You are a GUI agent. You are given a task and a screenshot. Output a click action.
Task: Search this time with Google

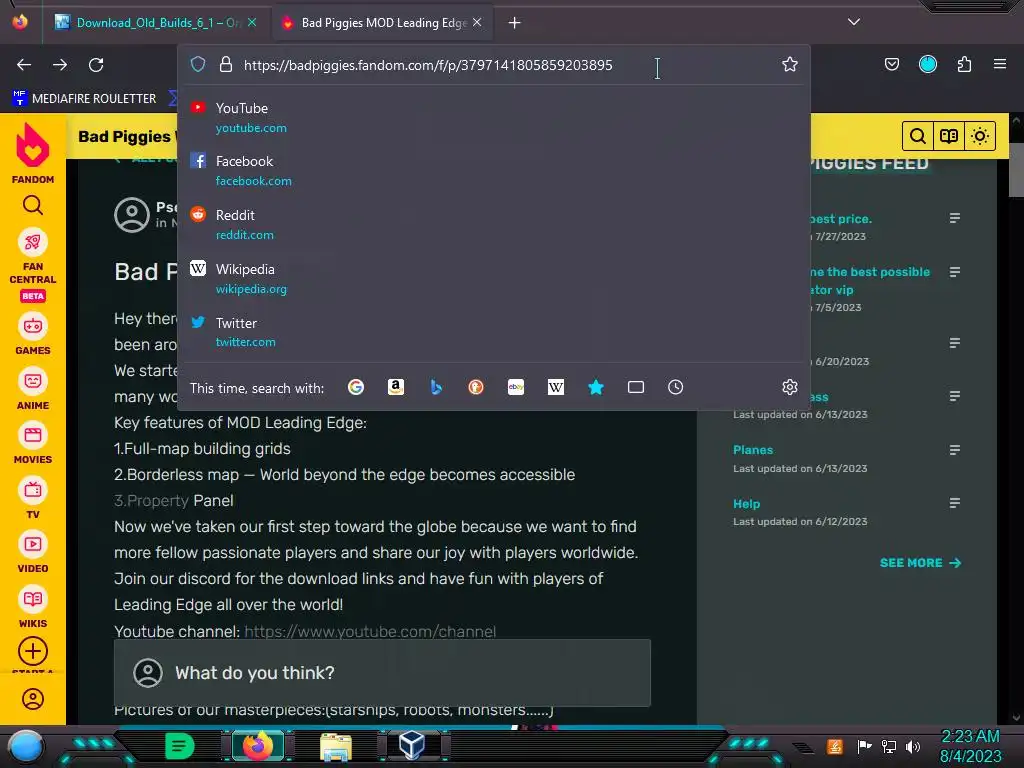(x=356, y=387)
